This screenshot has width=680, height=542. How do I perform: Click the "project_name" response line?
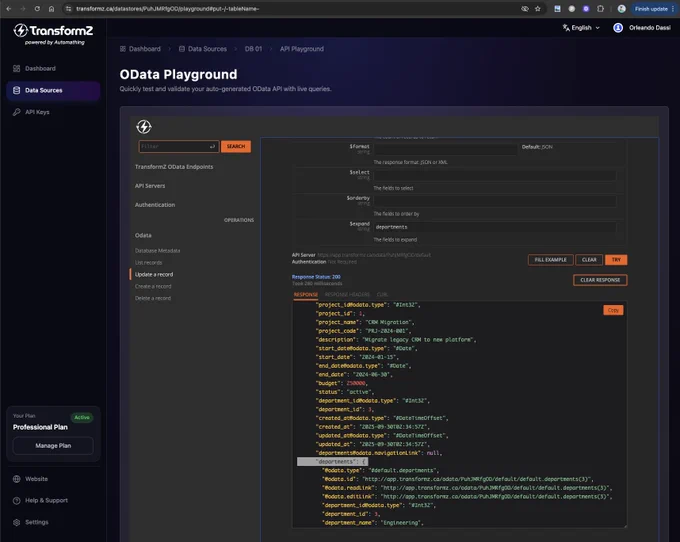click(x=365, y=322)
